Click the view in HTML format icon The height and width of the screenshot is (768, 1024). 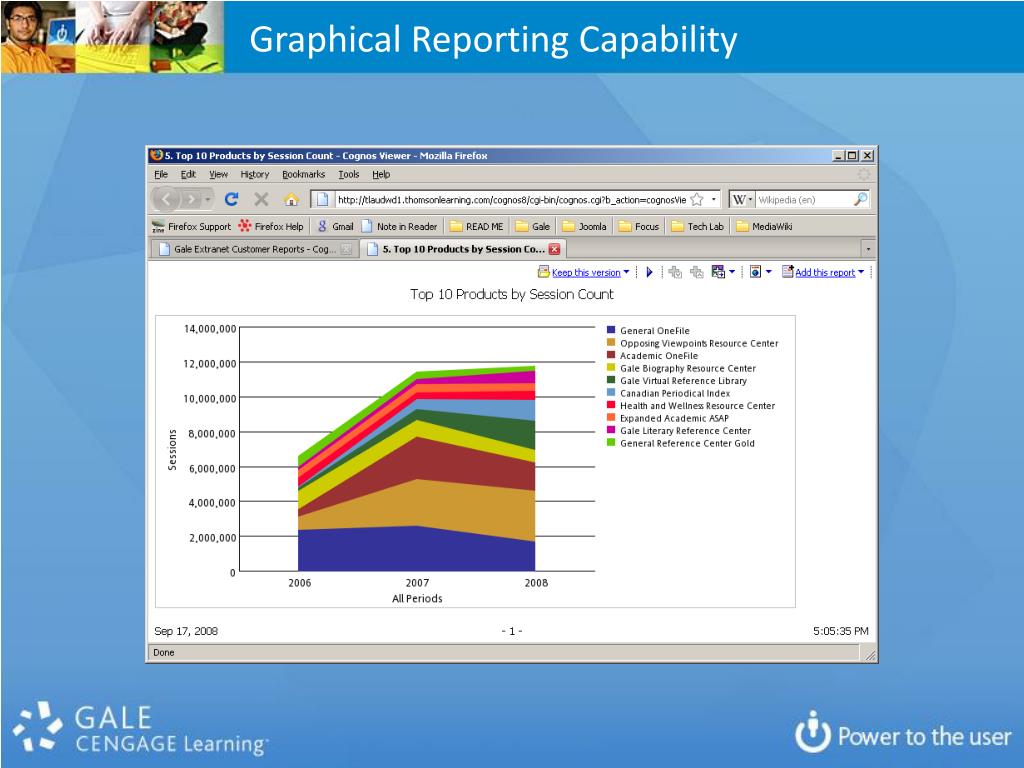click(x=756, y=272)
